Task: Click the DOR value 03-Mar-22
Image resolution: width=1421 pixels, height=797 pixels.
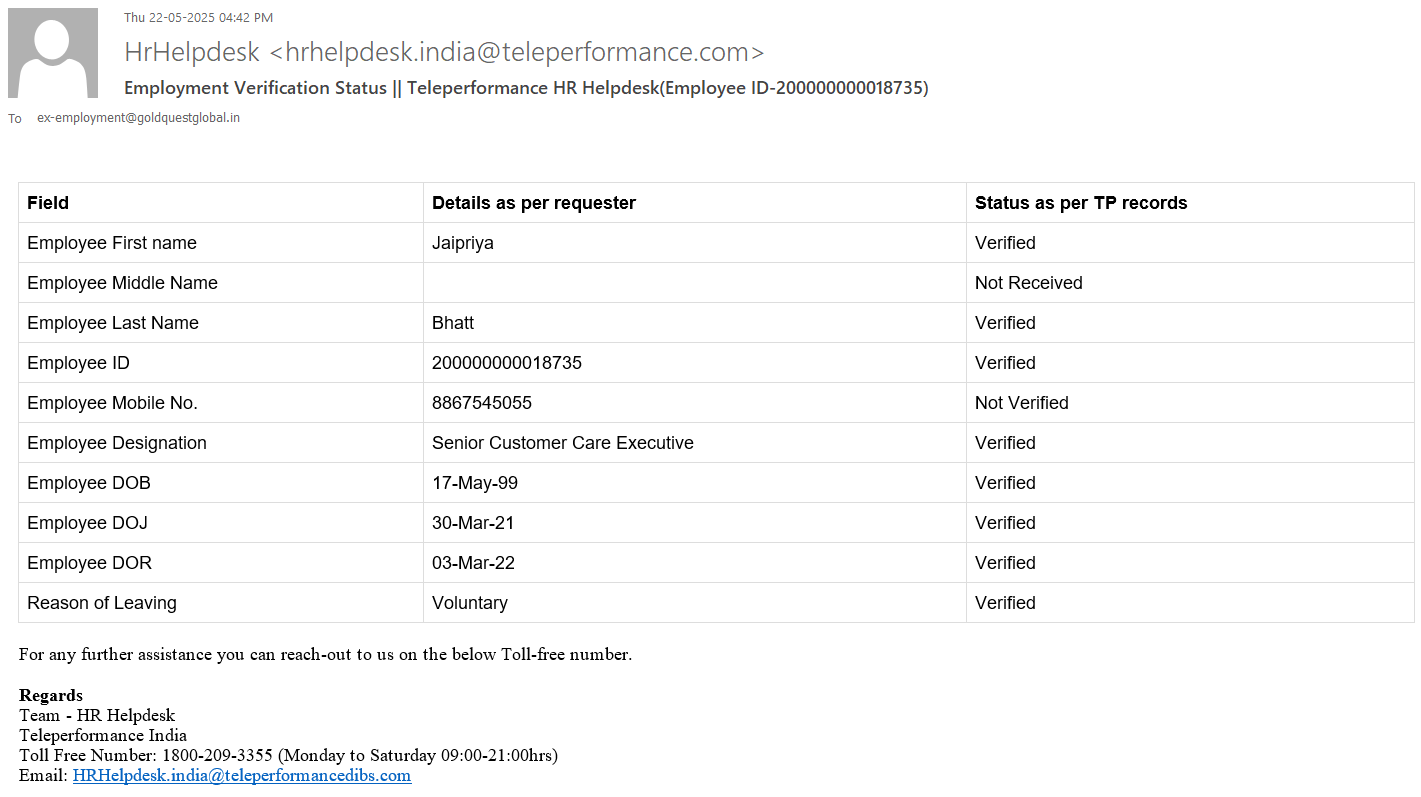Action: coord(473,563)
